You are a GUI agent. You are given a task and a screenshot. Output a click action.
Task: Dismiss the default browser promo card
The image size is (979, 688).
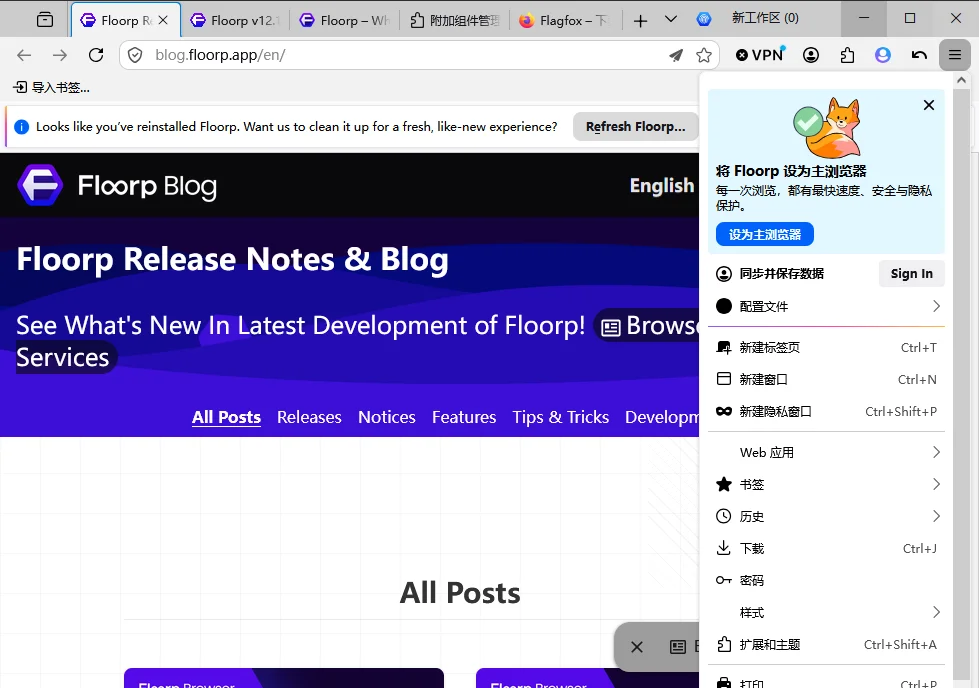click(x=928, y=105)
